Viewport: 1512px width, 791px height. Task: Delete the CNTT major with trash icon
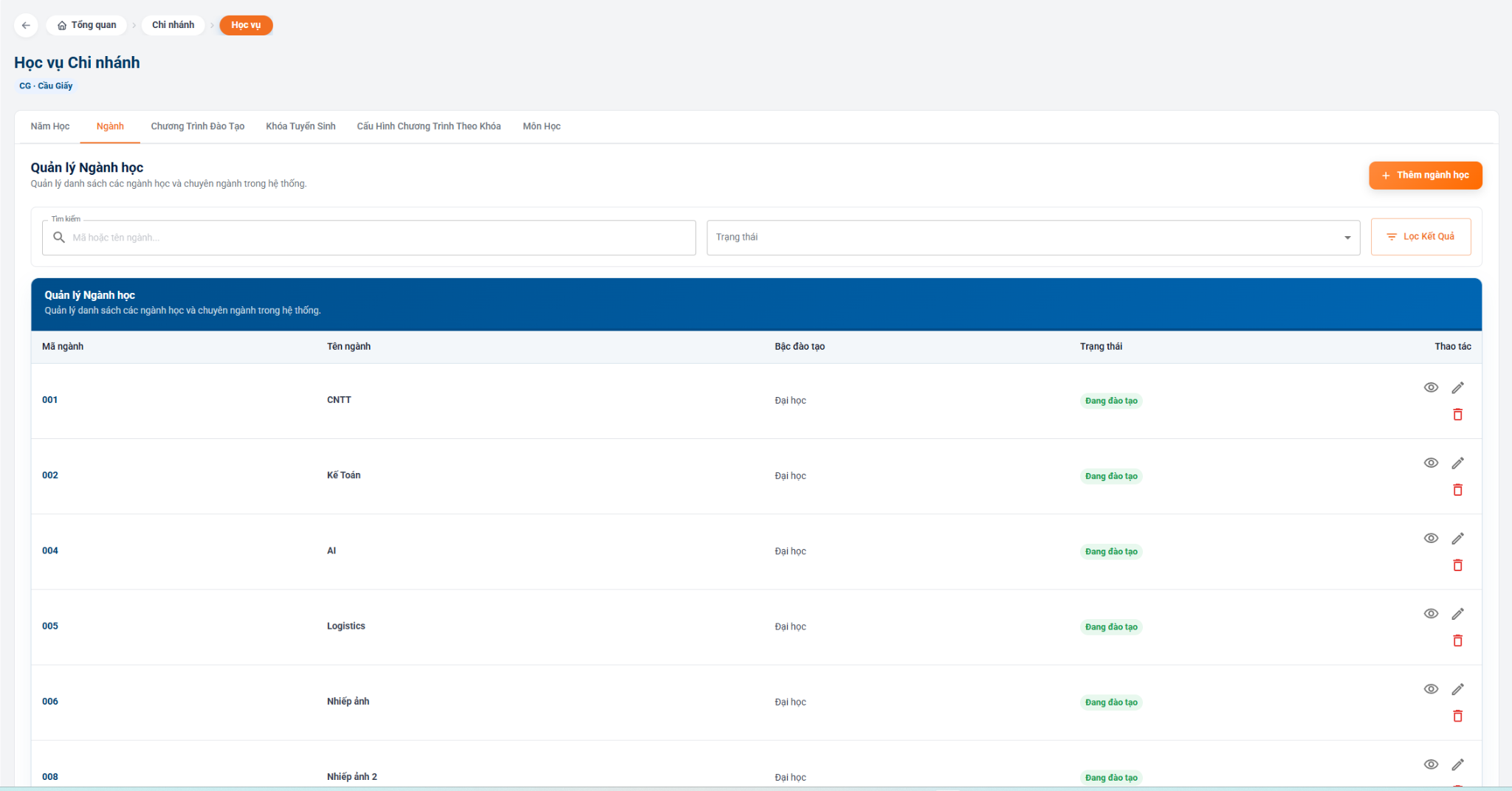click(1457, 415)
